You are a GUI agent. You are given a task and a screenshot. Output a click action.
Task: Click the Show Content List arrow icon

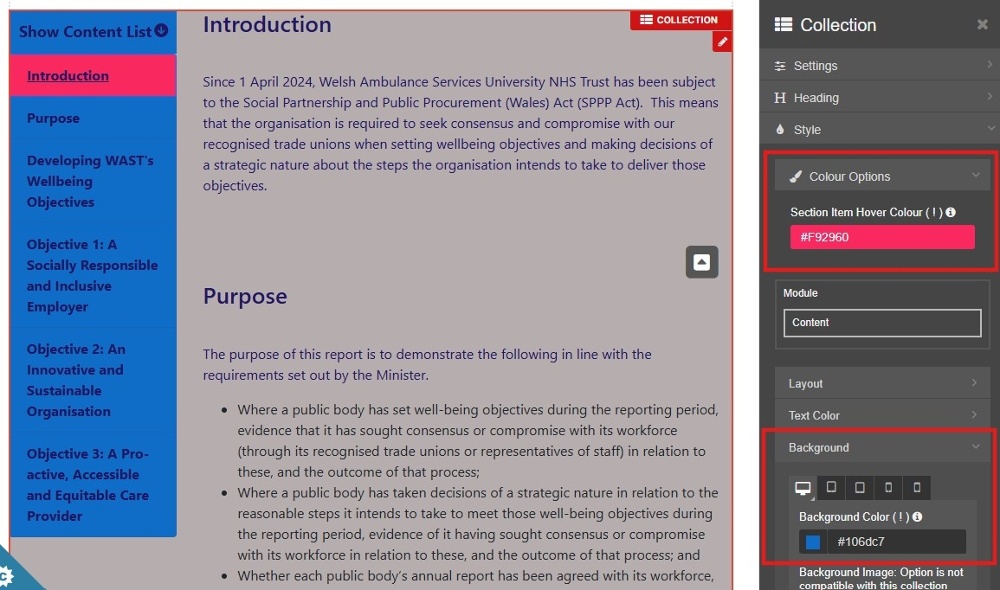(161, 30)
